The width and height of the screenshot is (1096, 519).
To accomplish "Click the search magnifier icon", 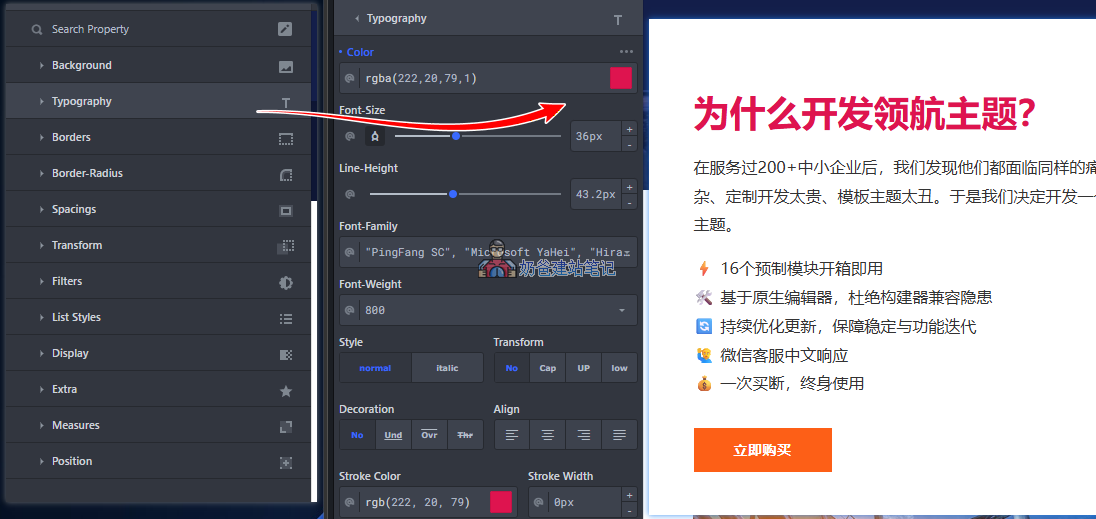I will [x=37, y=29].
